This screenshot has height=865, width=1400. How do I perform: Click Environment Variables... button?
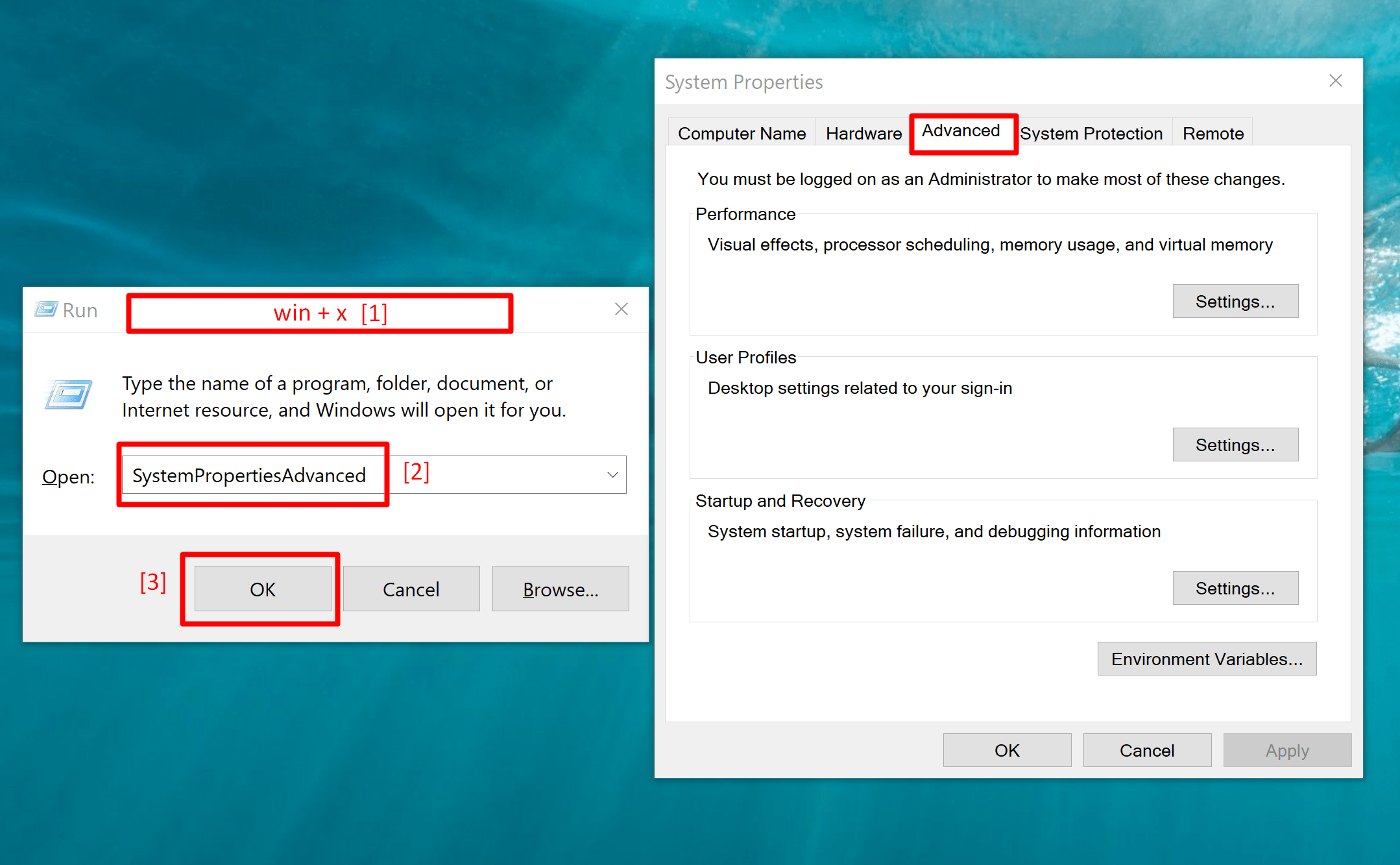pos(1206,659)
